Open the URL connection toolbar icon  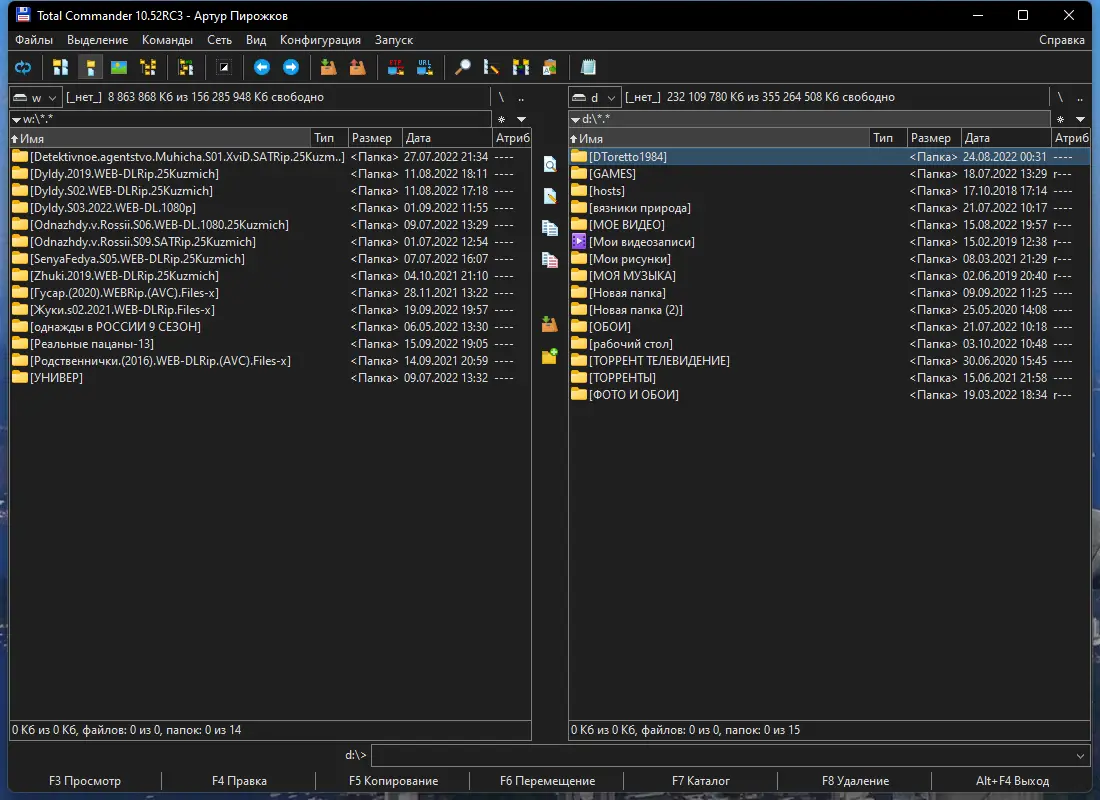tap(425, 67)
